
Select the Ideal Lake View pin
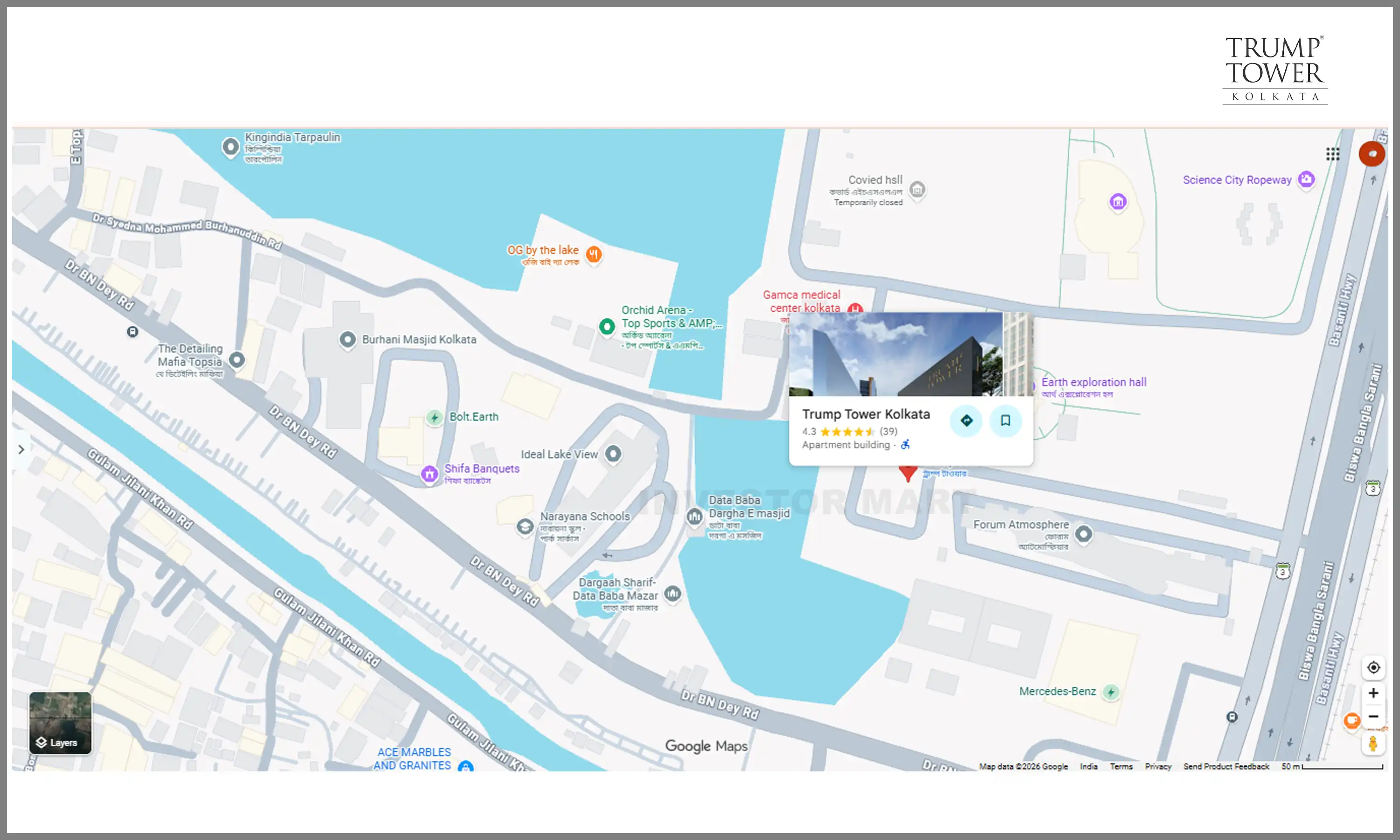pos(613,454)
